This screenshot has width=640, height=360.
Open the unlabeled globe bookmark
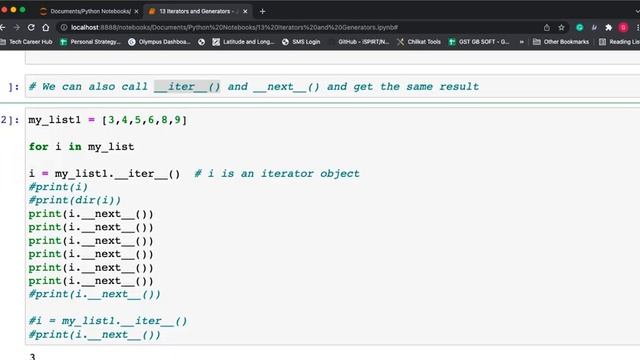pyautogui.click(x=202, y=42)
